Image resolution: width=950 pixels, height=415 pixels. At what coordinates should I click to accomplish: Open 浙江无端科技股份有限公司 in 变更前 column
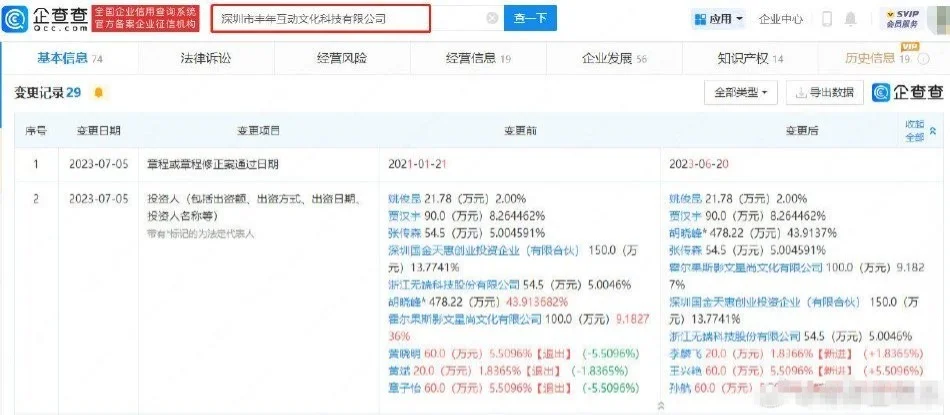(x=453, y=284)
